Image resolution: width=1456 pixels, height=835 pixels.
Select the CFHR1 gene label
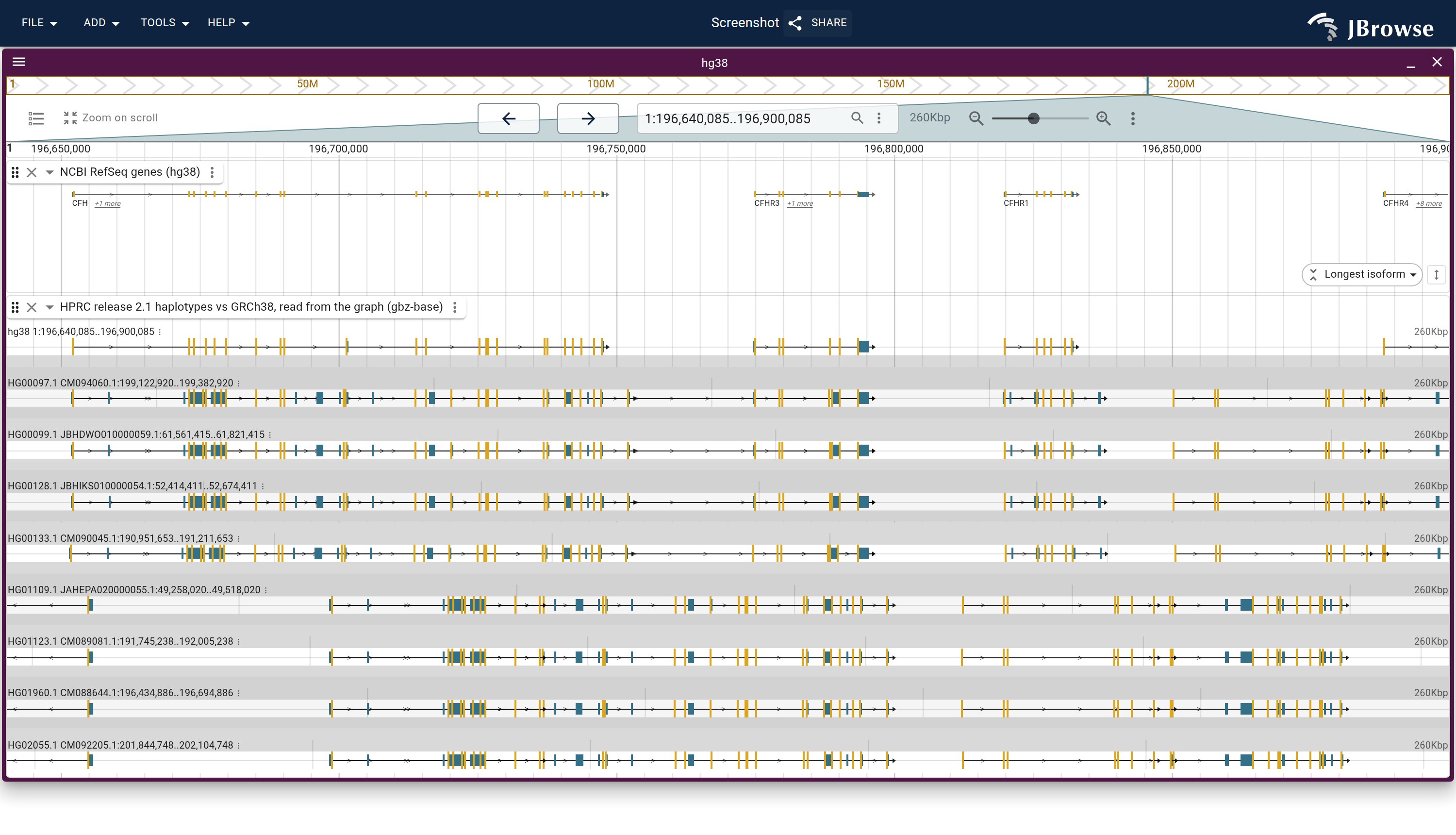click(1016, 203)
